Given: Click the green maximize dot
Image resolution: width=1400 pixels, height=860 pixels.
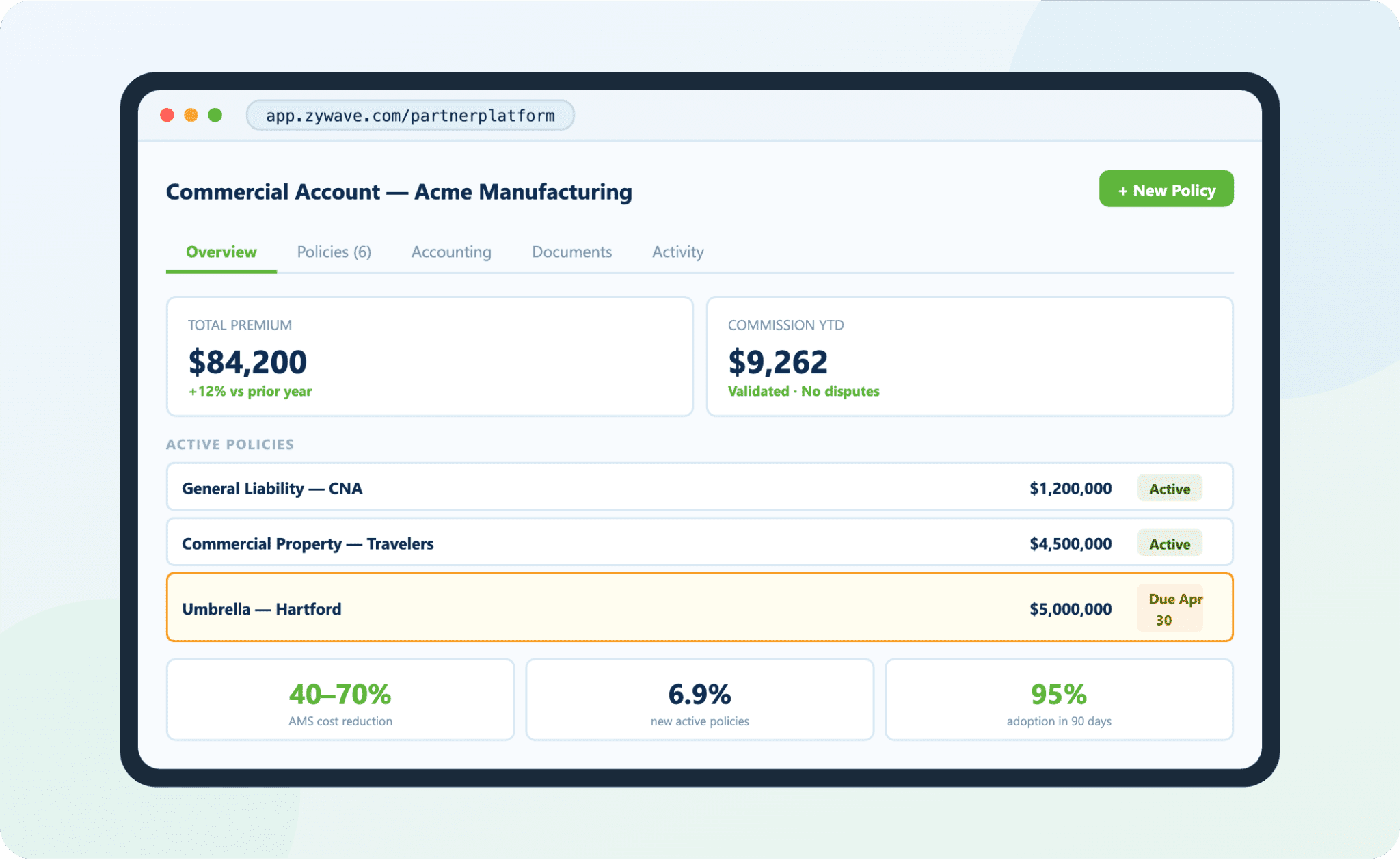Looking at the screenshot, I should [x=215, y=115].
